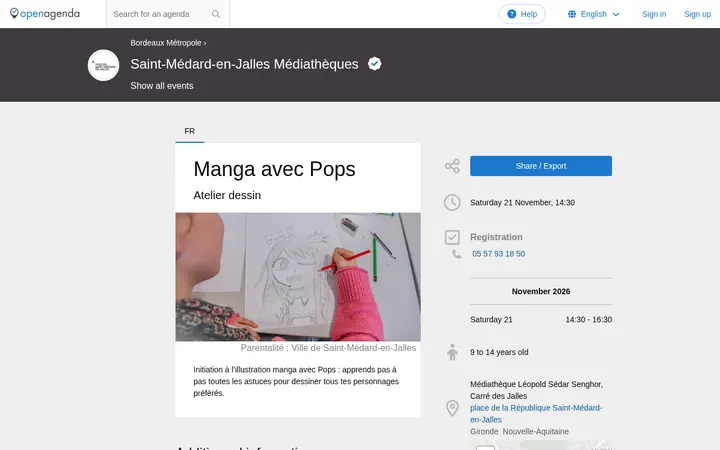Click the manga drawing event image
720x450 pixels.
298,277
